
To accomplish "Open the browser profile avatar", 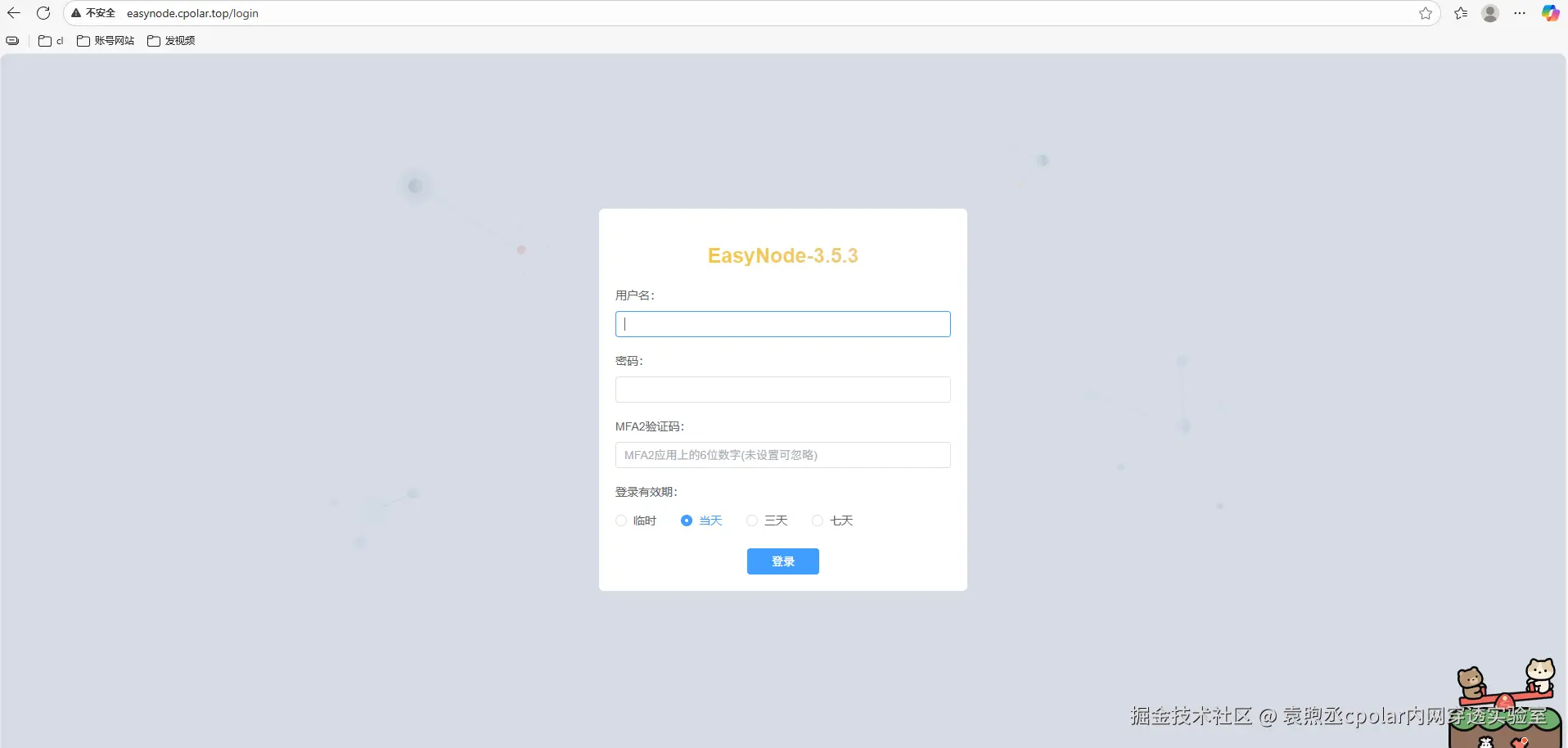I will pyautogui.click(x=1490, y=13).
